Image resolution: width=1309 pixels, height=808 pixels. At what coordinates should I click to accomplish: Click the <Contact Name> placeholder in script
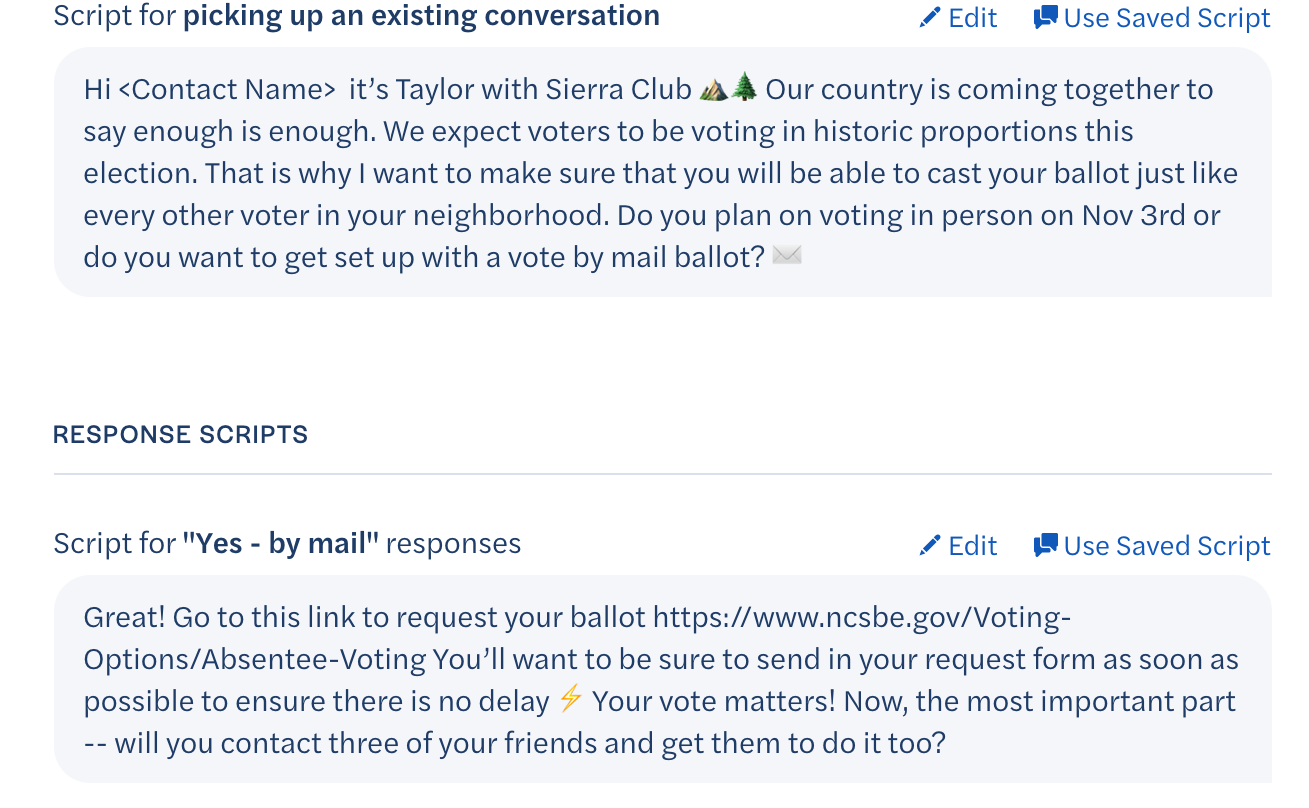click(227, 89)
